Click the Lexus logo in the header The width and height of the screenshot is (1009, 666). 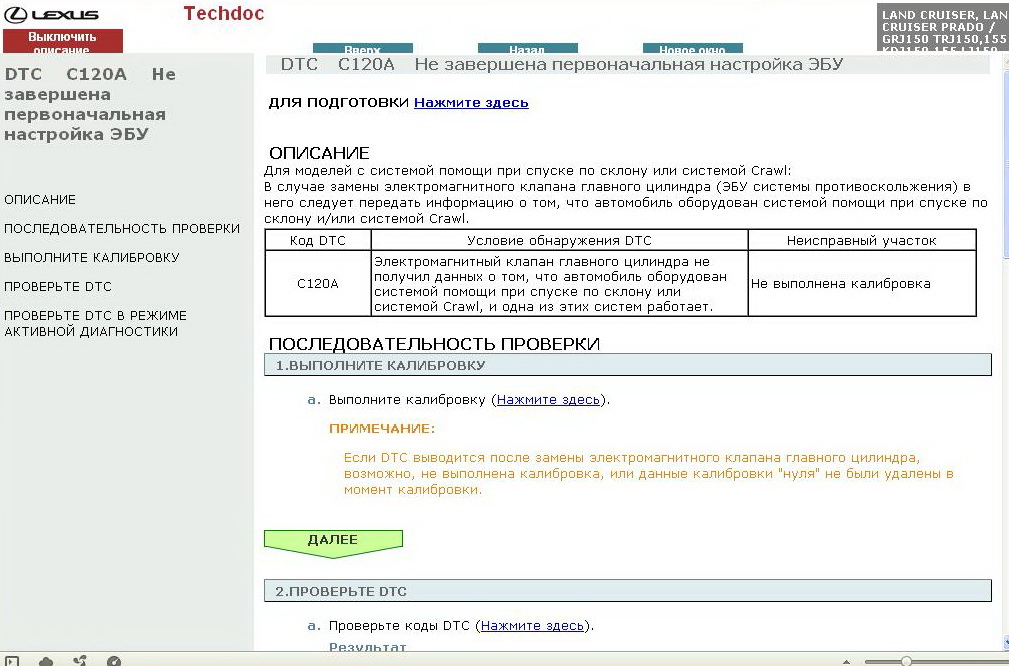click(51, 14)
